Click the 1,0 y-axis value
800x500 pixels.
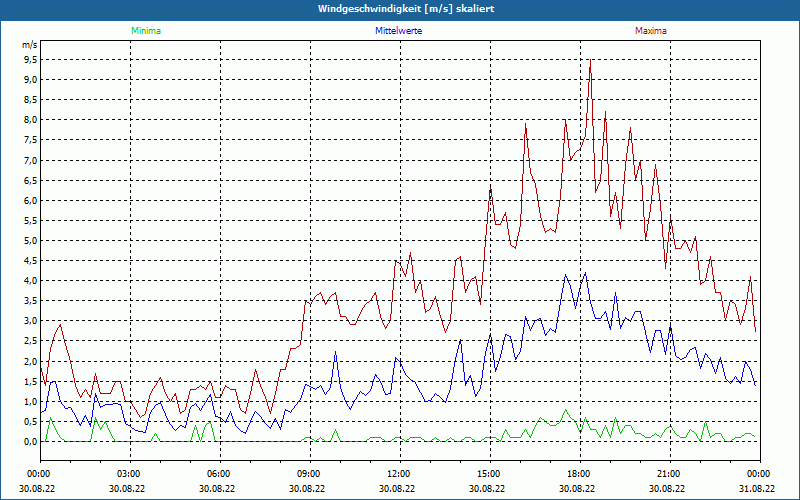pos(30,401)
